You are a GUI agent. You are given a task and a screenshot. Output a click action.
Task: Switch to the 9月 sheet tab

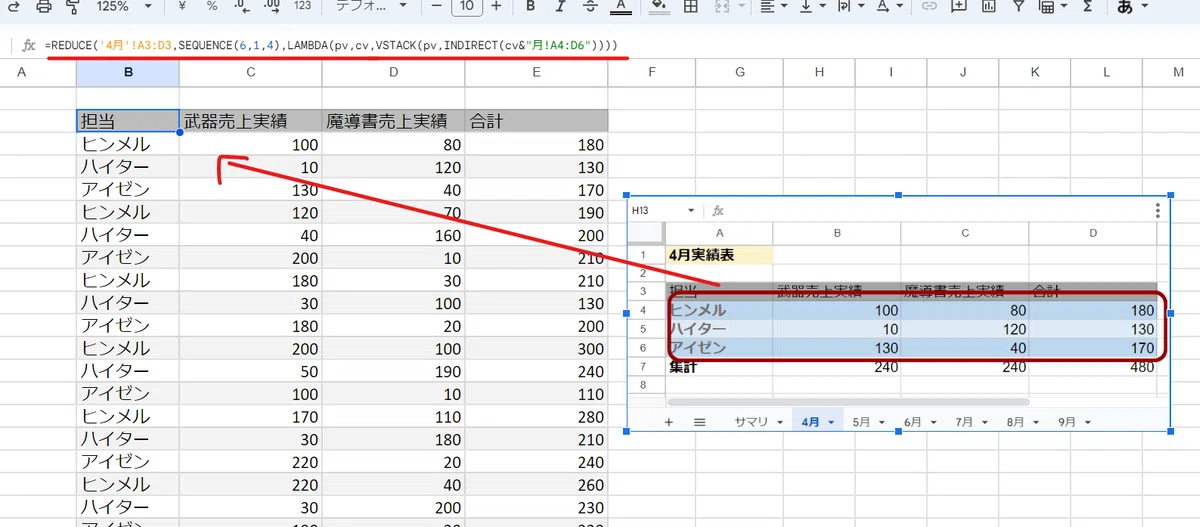click(x=1073, y=422)
